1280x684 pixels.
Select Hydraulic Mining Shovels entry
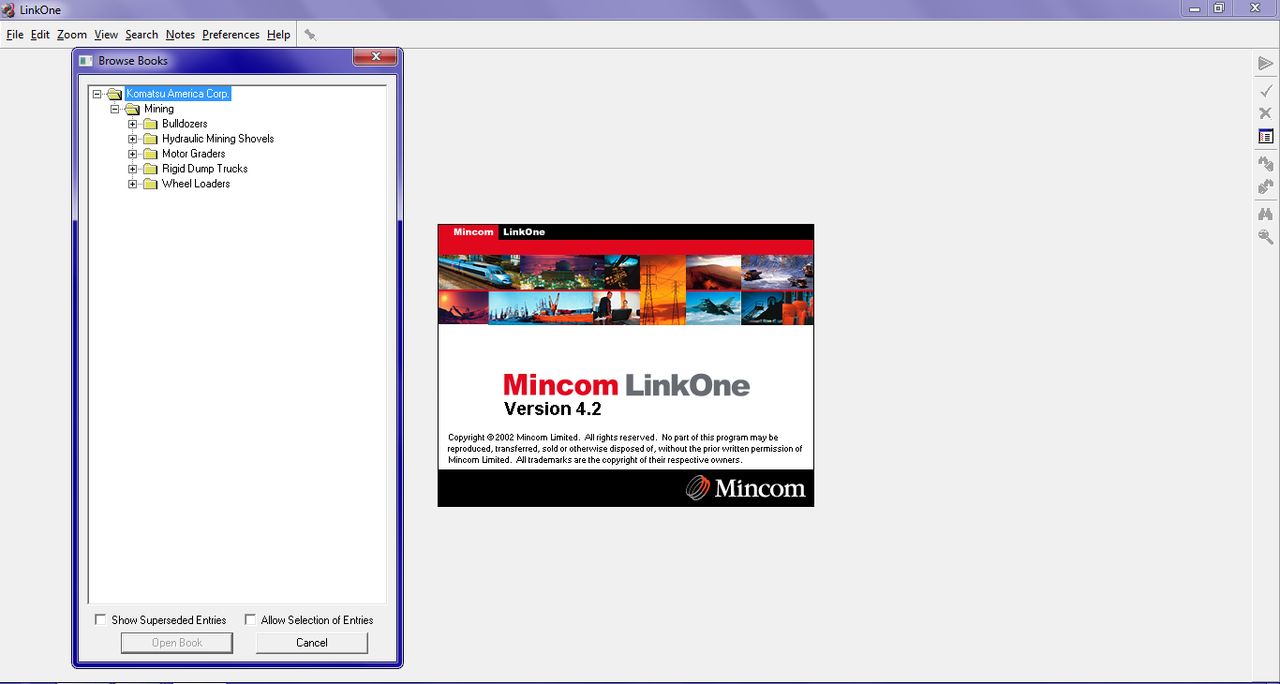pyautogui.click(x=218, y=139)
